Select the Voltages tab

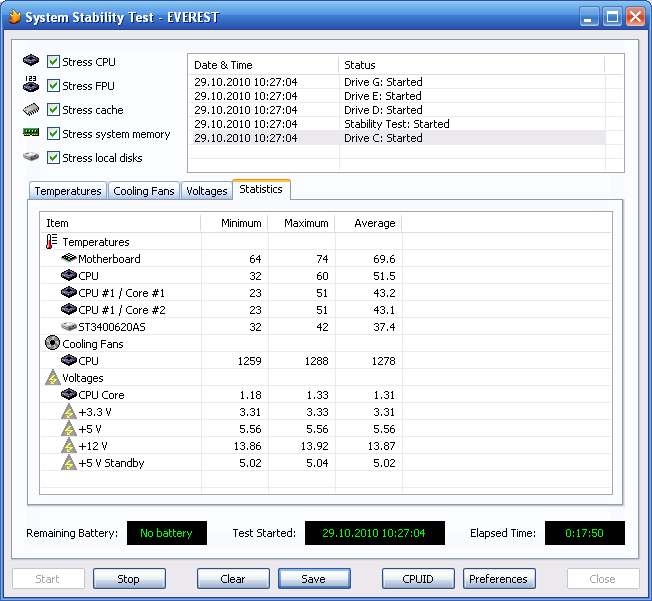[206, 191]
